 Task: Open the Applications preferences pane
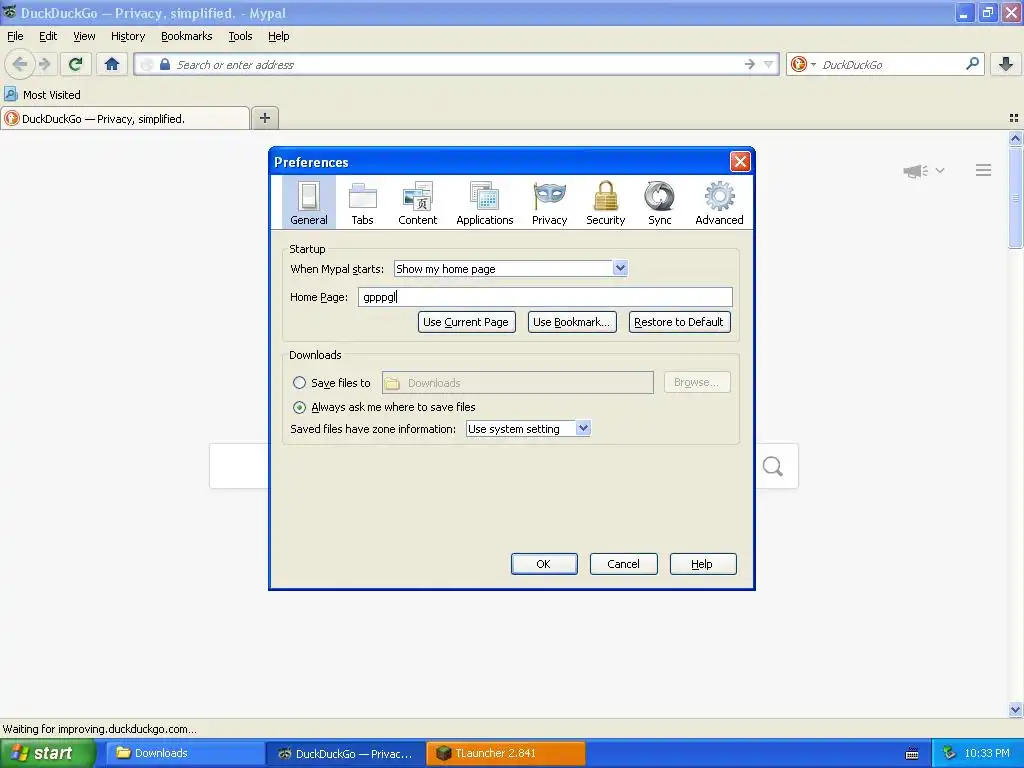485,202
